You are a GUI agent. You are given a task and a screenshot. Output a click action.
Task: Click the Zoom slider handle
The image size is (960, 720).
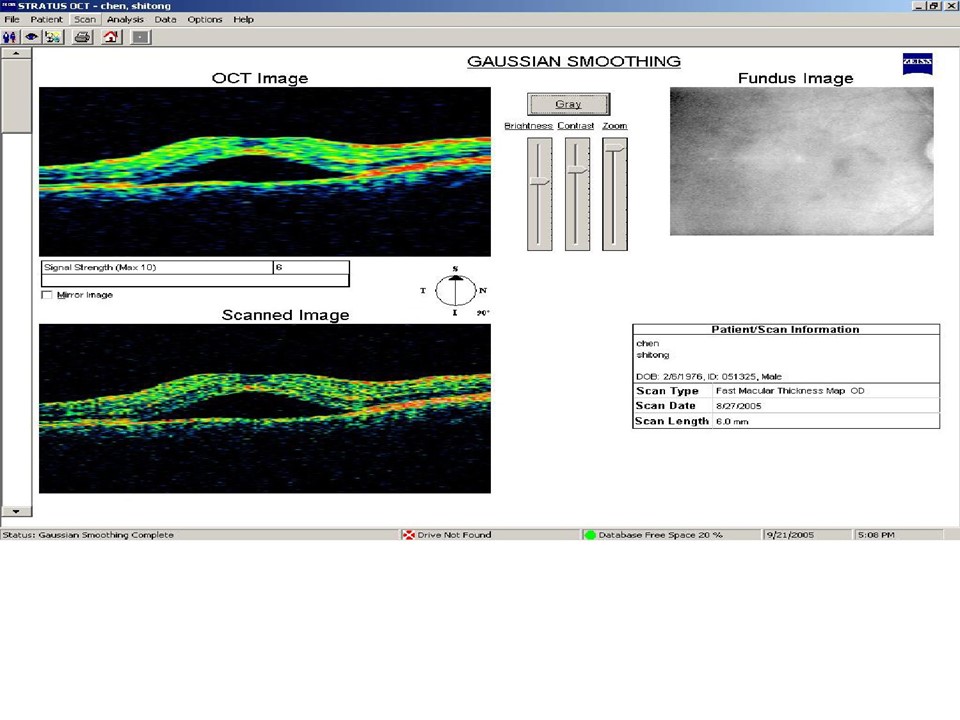[615, 148]
